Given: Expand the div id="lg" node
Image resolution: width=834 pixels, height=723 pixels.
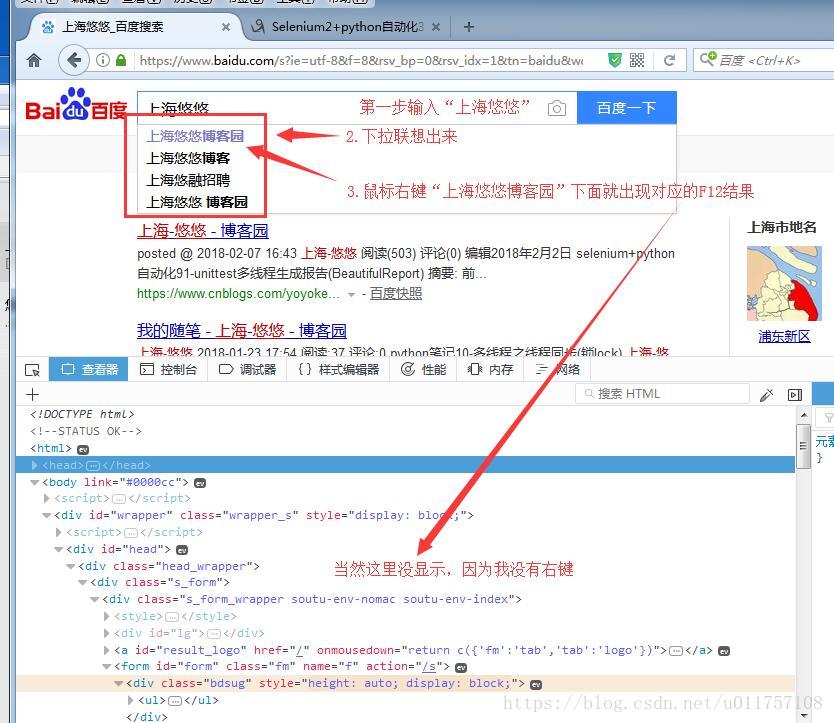Looking at the screenshot, I should pos(107,634).
